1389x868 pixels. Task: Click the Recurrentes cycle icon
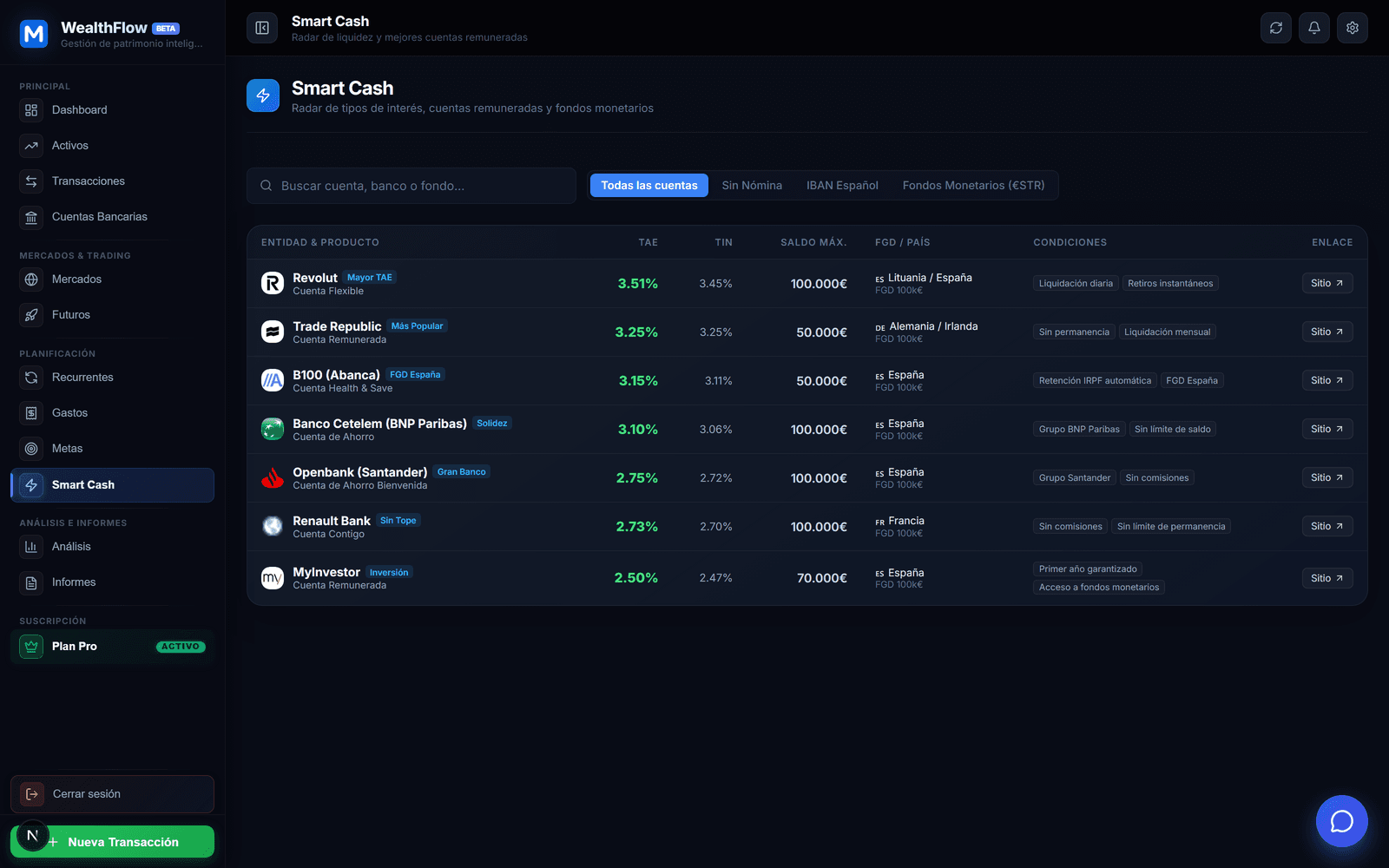31,378
